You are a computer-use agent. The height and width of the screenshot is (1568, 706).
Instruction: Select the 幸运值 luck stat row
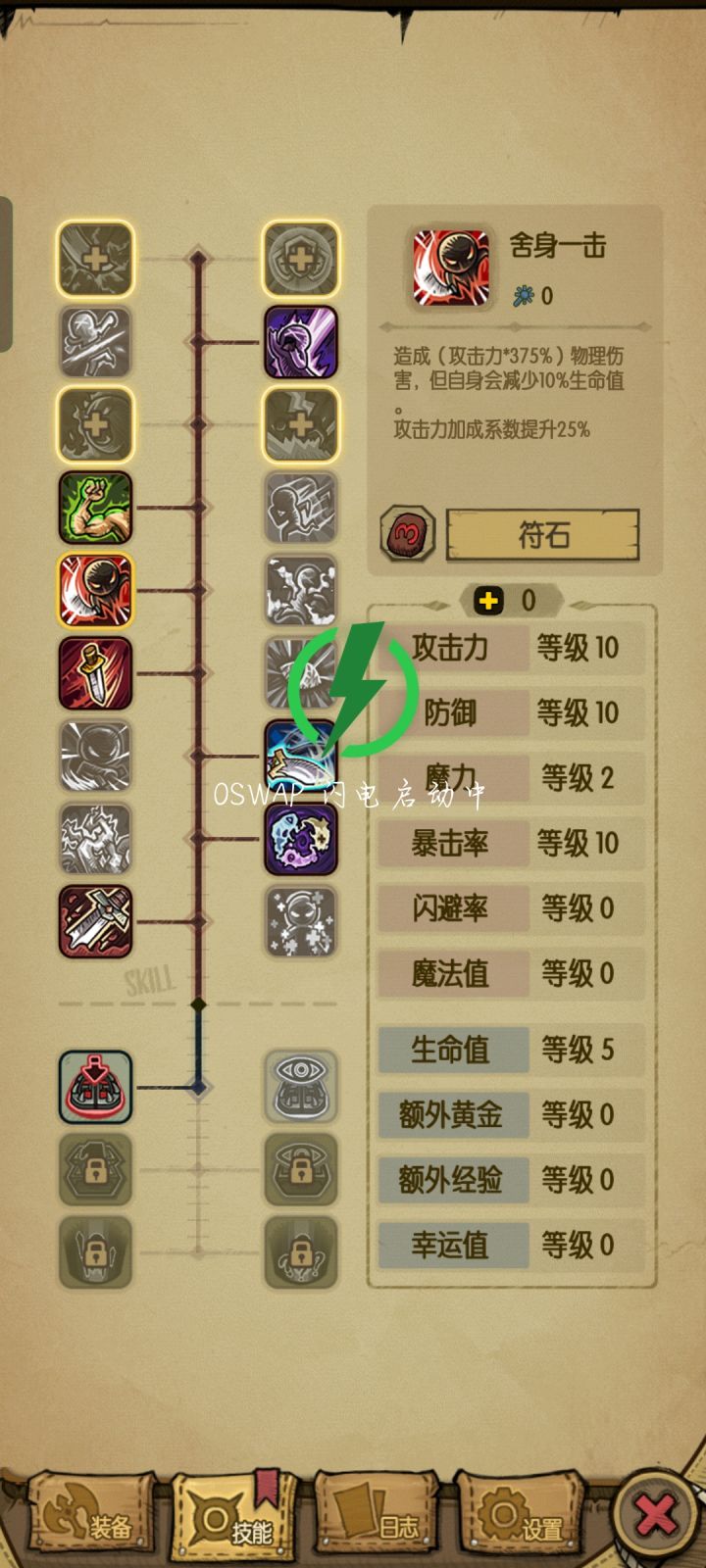coord(512,1245)
